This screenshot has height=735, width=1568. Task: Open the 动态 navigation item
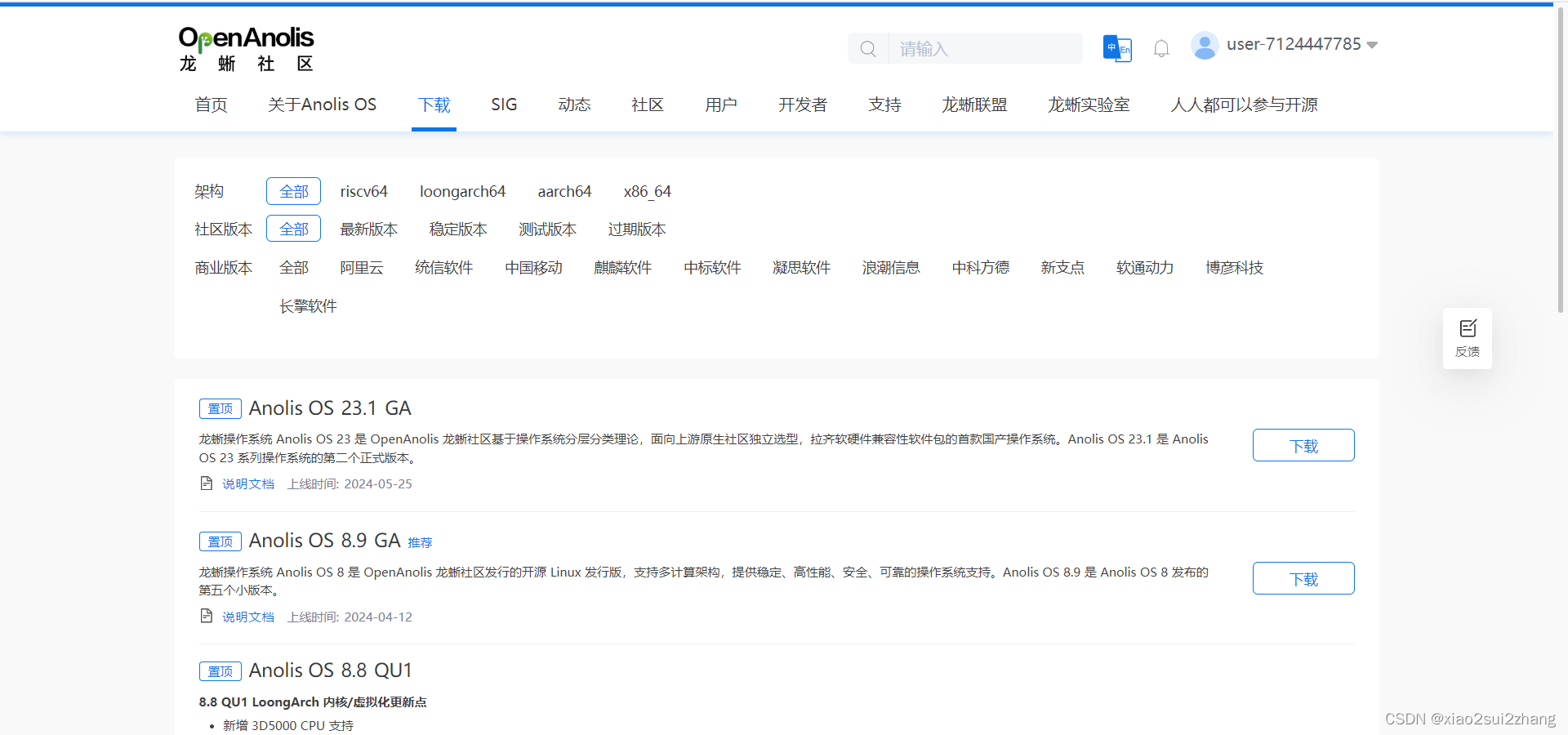point(574,105)
